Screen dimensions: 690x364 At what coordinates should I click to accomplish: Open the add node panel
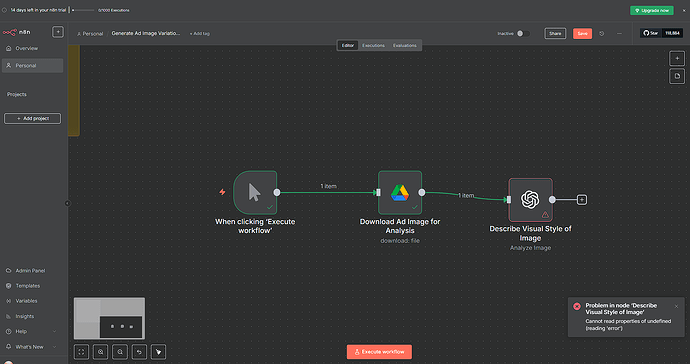tap(677, 58)
